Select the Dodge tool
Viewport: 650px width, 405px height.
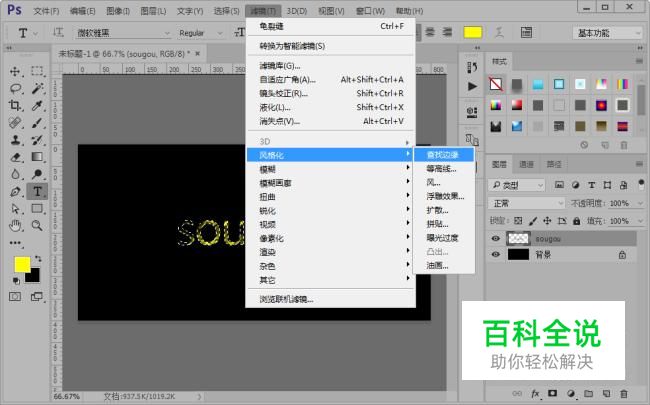click(37, 174)
